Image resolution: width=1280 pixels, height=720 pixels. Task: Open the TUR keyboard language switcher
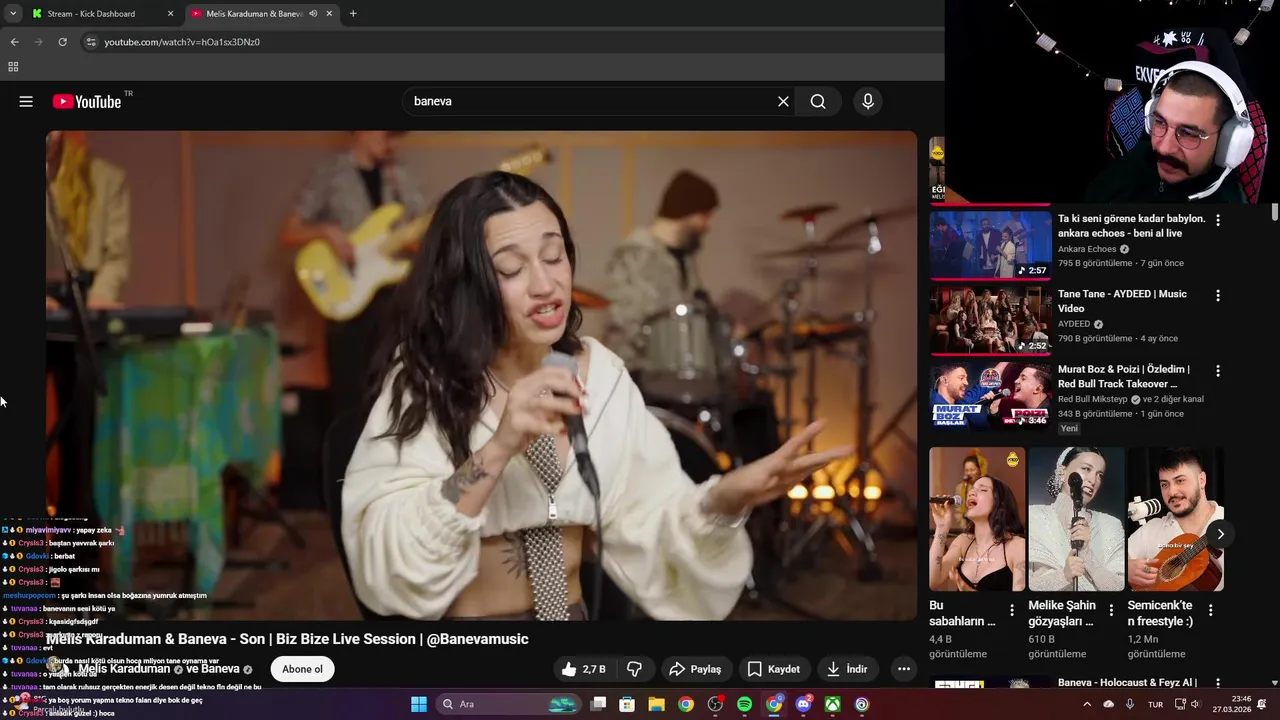pos(1155,704)
